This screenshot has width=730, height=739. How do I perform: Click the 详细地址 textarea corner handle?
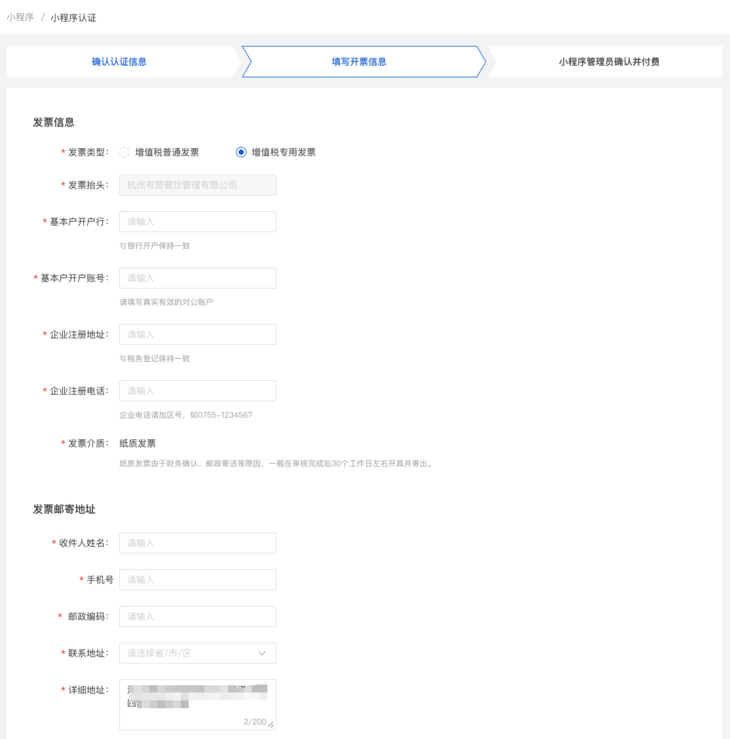(271, 725)
